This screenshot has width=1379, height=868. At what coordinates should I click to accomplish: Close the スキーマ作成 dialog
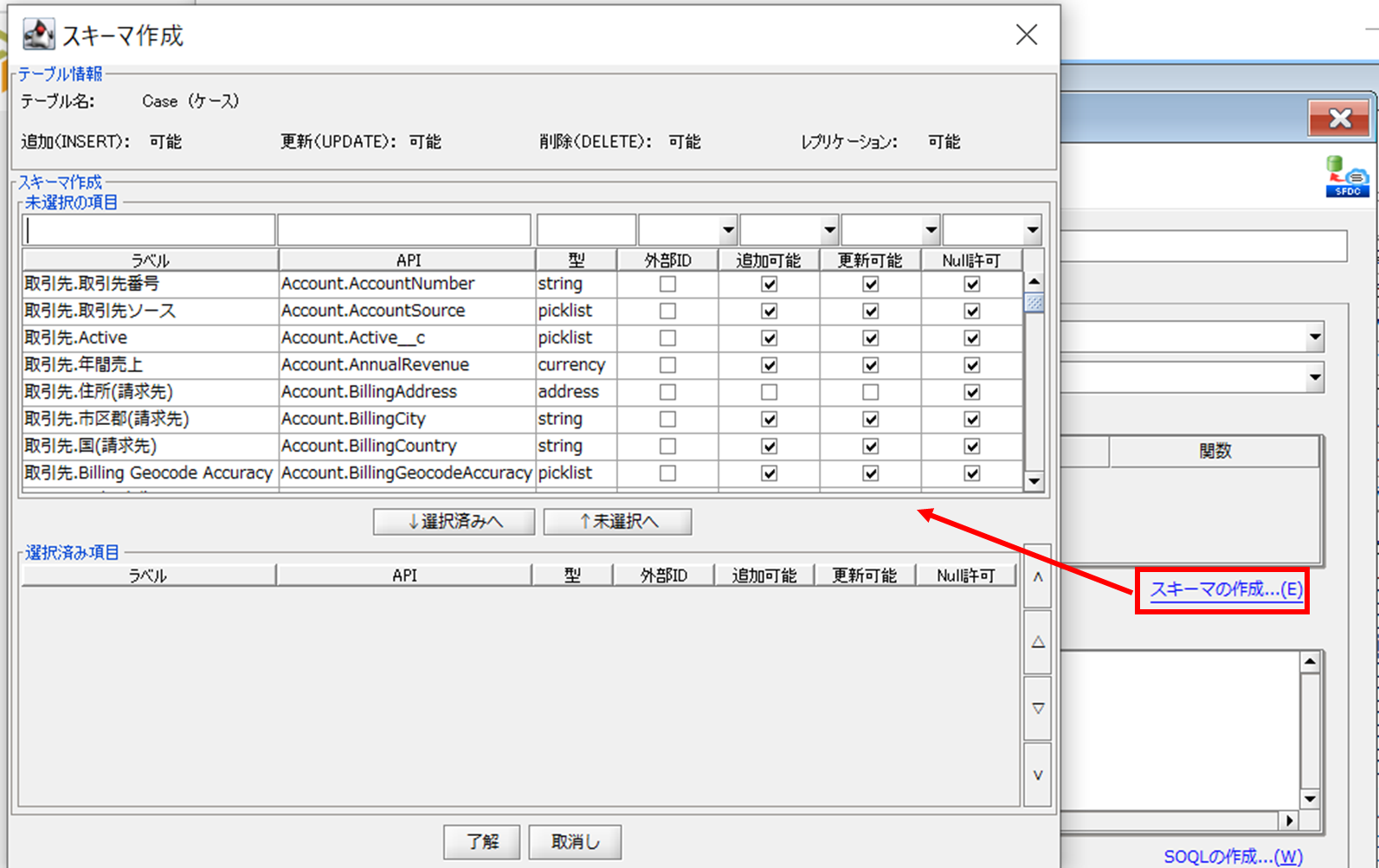pyautogui.click(x=1026, y=35)
